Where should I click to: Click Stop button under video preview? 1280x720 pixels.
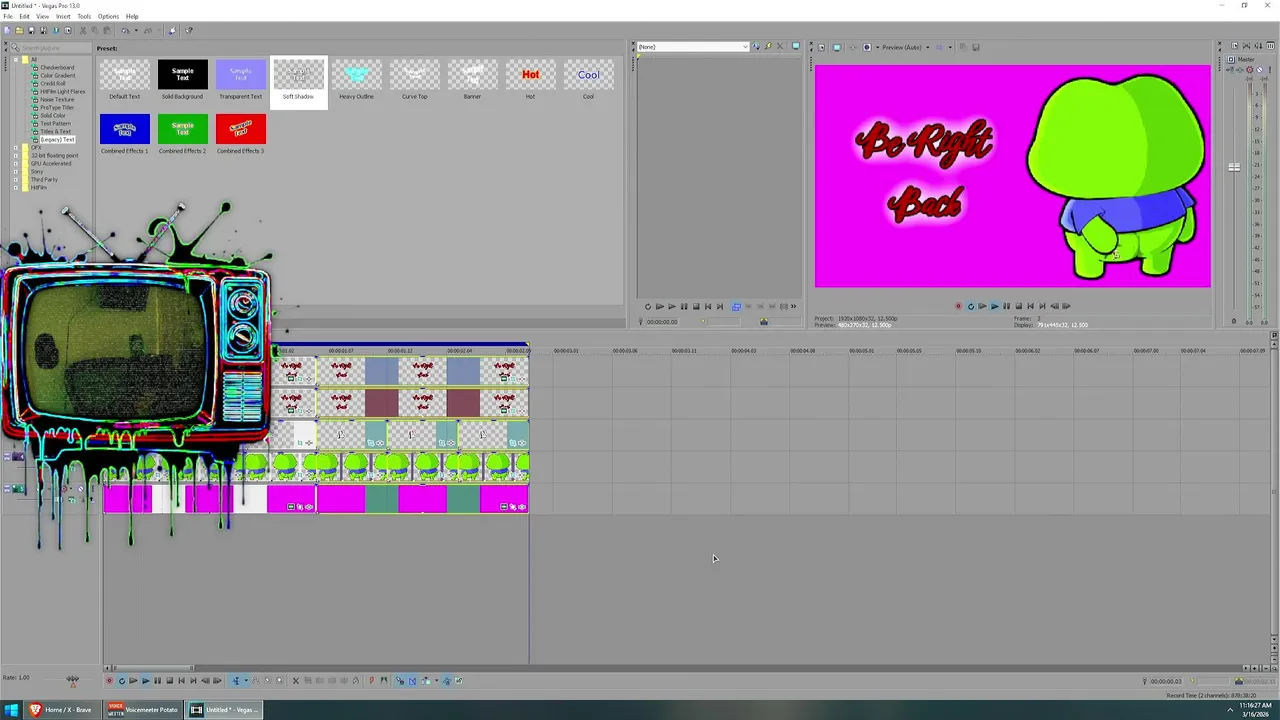1018,306
